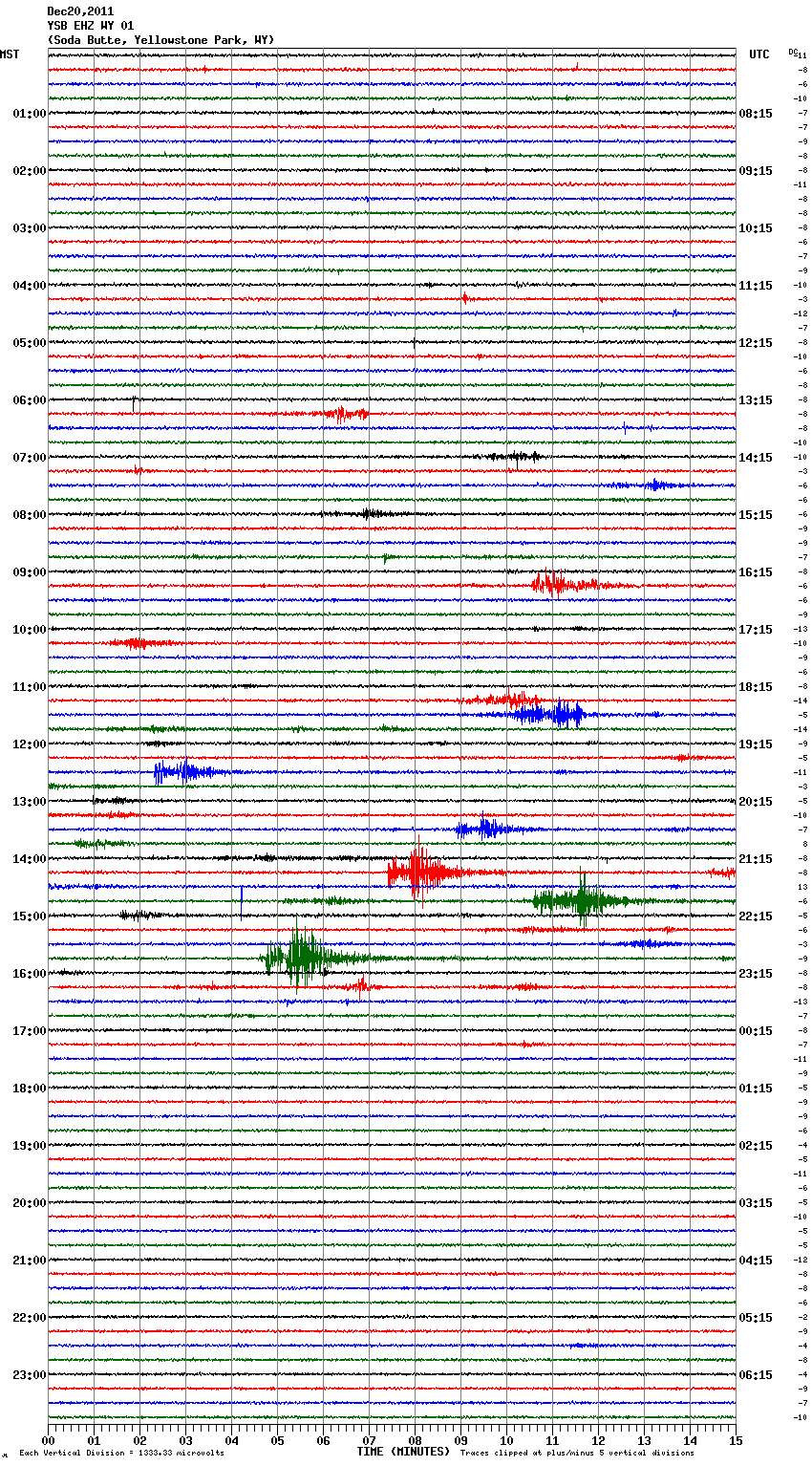Click the TIME (MINUTES) axis title
The height and width of the screenshot is (1466, 812).
(x=403, y=1452)
